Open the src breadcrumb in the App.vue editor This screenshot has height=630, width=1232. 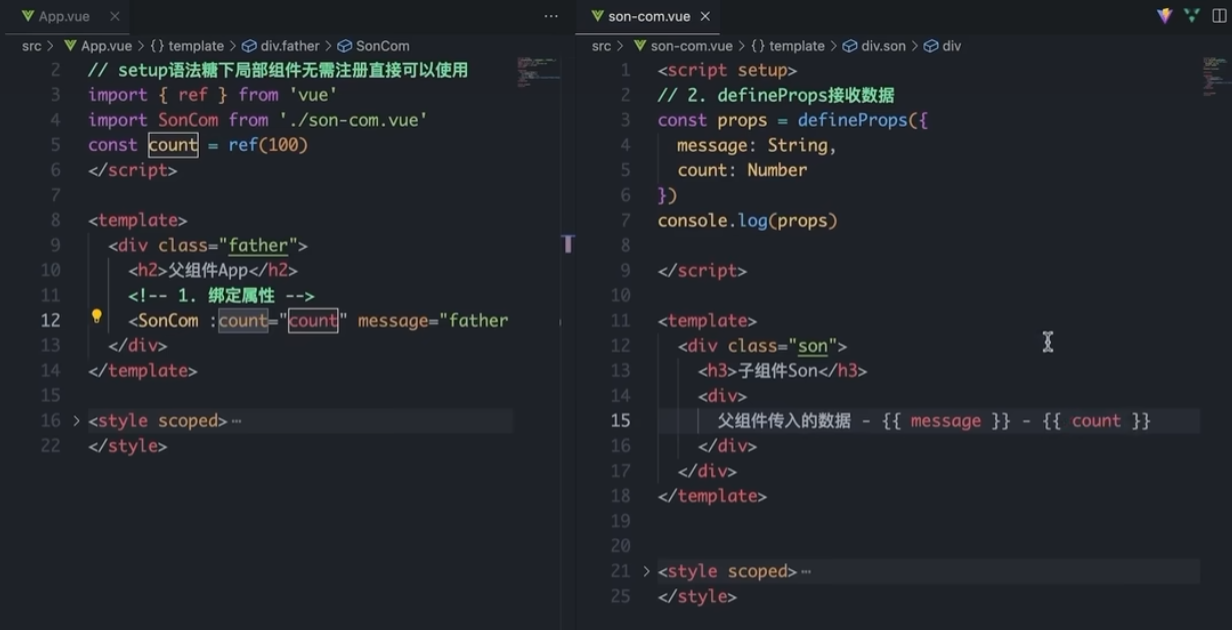pos(32,46)
